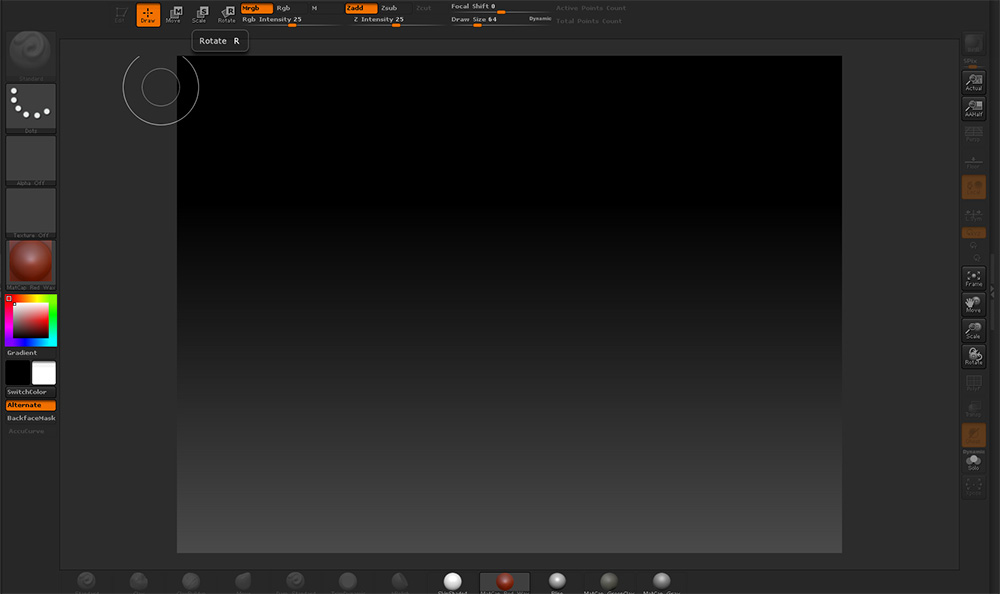Toggle the Floor grid icon
Viewport: 1000px width, 594px height.
tap(974, 161)
